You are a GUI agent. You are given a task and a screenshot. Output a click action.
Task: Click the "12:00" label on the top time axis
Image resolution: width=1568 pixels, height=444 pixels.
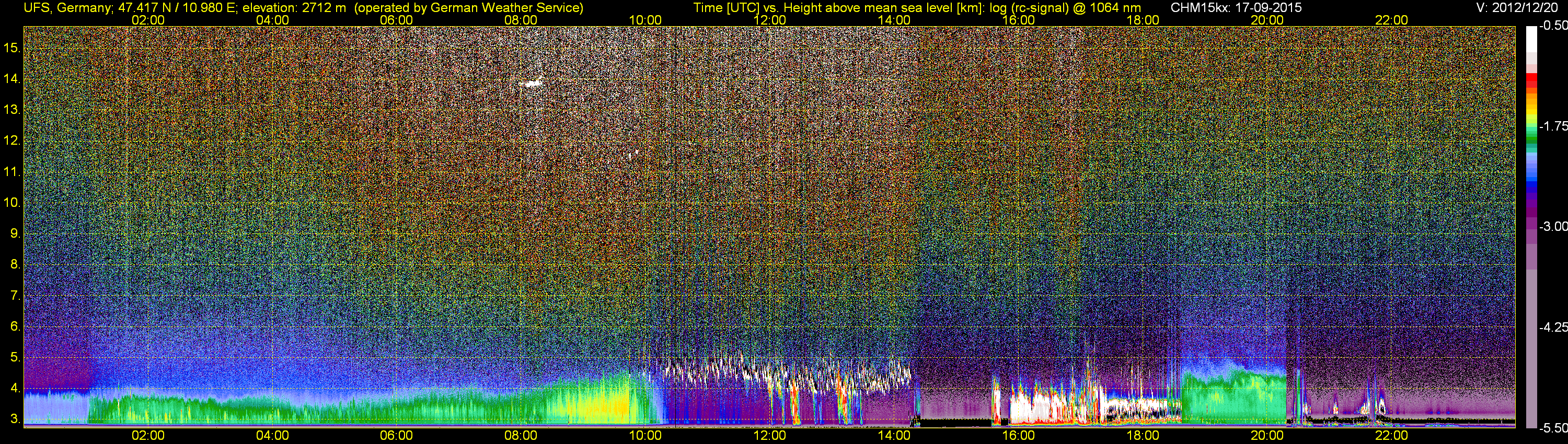click(769, 20)
